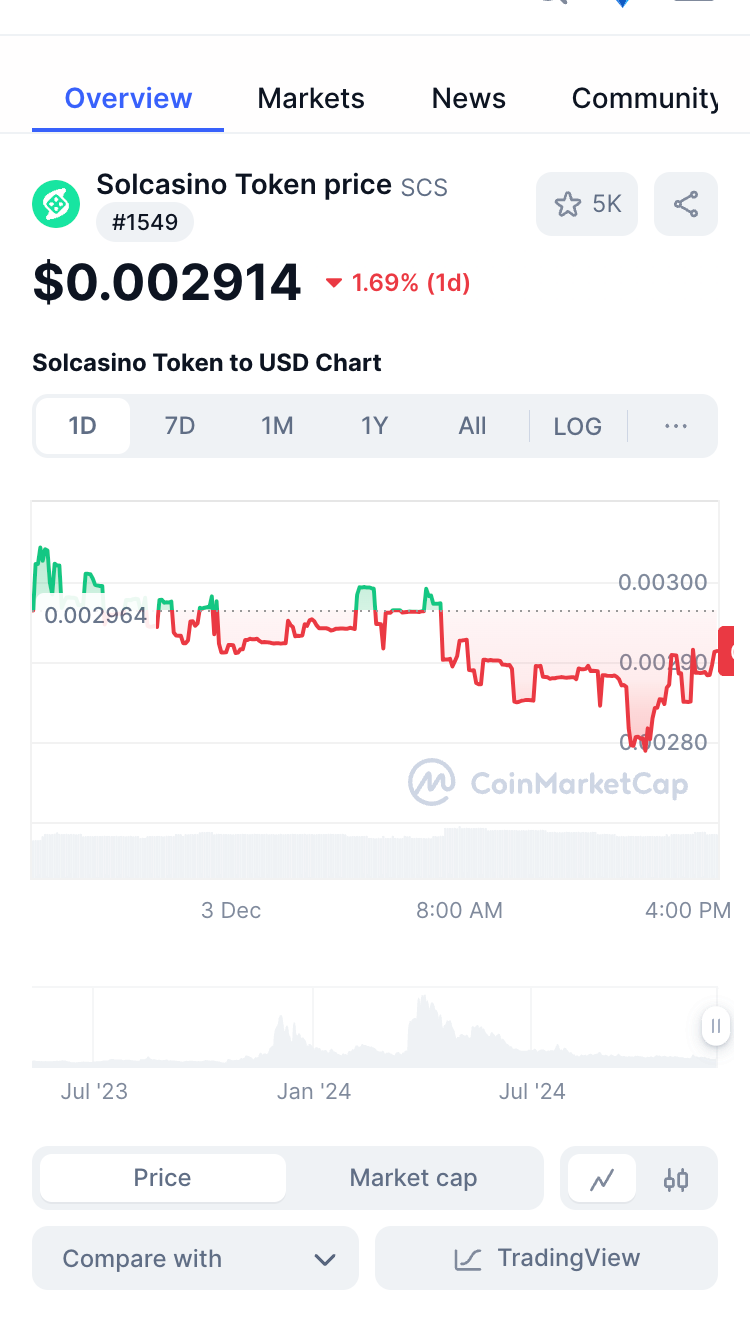The width and height of the screenshot is (750, 1334).
Task: Click the #1549 rank badge
Action: (145, 222)
